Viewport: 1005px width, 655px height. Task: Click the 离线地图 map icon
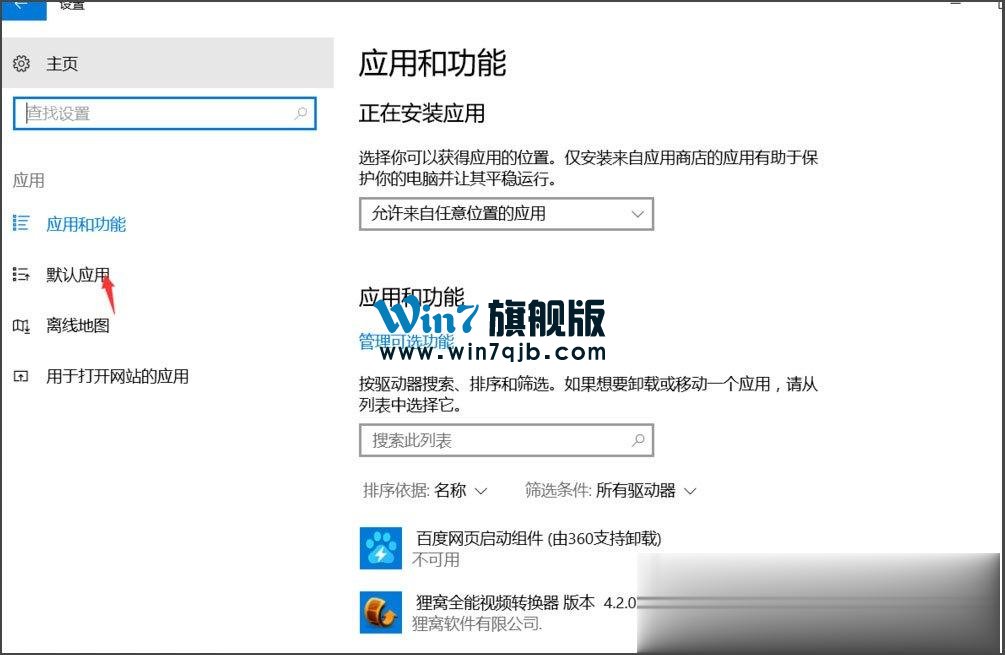(x=21, y=326)
